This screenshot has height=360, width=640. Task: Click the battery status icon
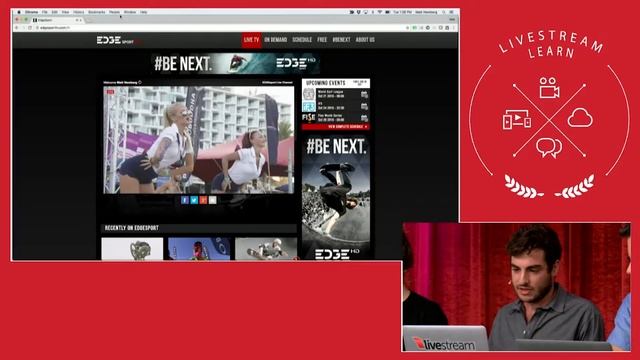click(387, 12)
